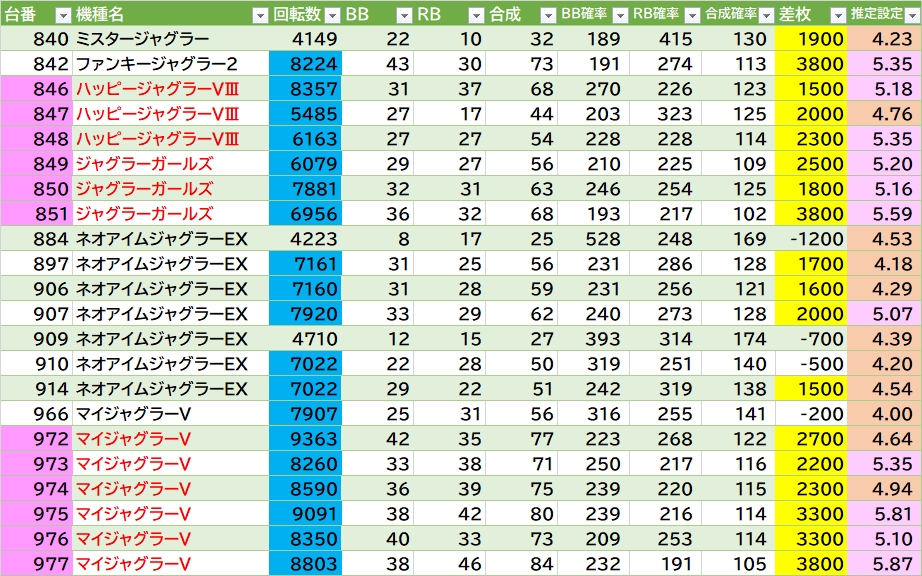
Task: Open the 台番 column filter dropdown
Action: point(62,15)
